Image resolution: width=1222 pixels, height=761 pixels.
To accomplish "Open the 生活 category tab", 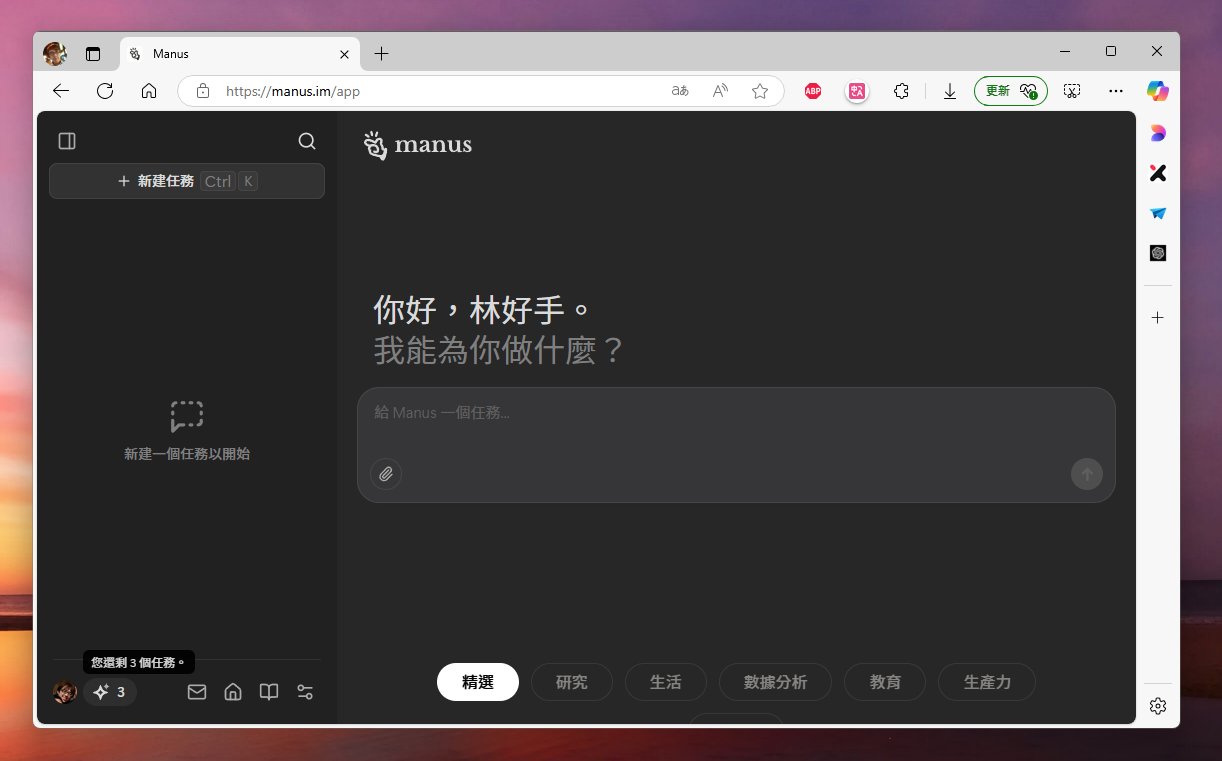I will click(x=665, y=682).
